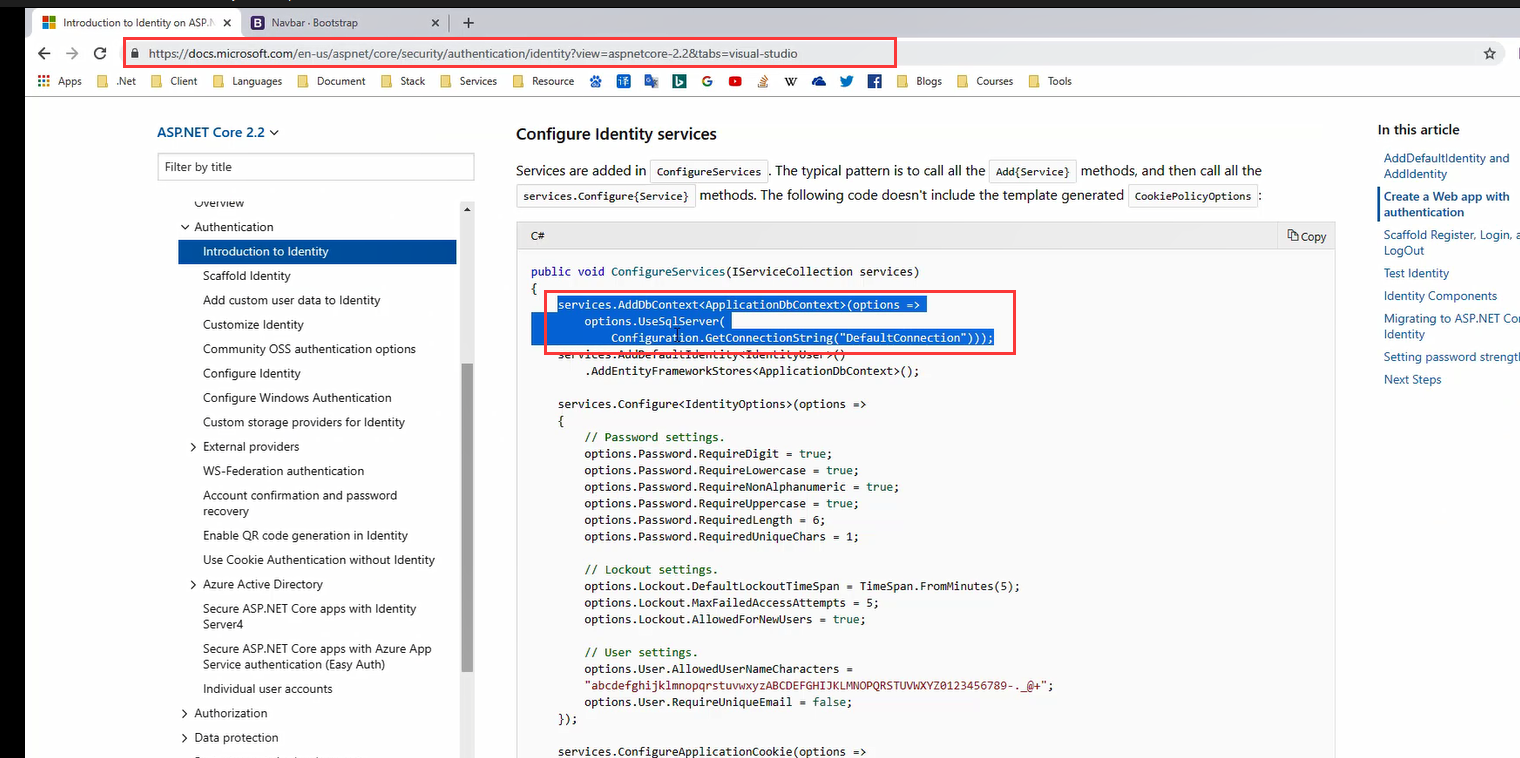Open the Courses bookmarks folder
Image resolution: width=1520 pixels, height=758 pixels.
click(x=985, y=81)
